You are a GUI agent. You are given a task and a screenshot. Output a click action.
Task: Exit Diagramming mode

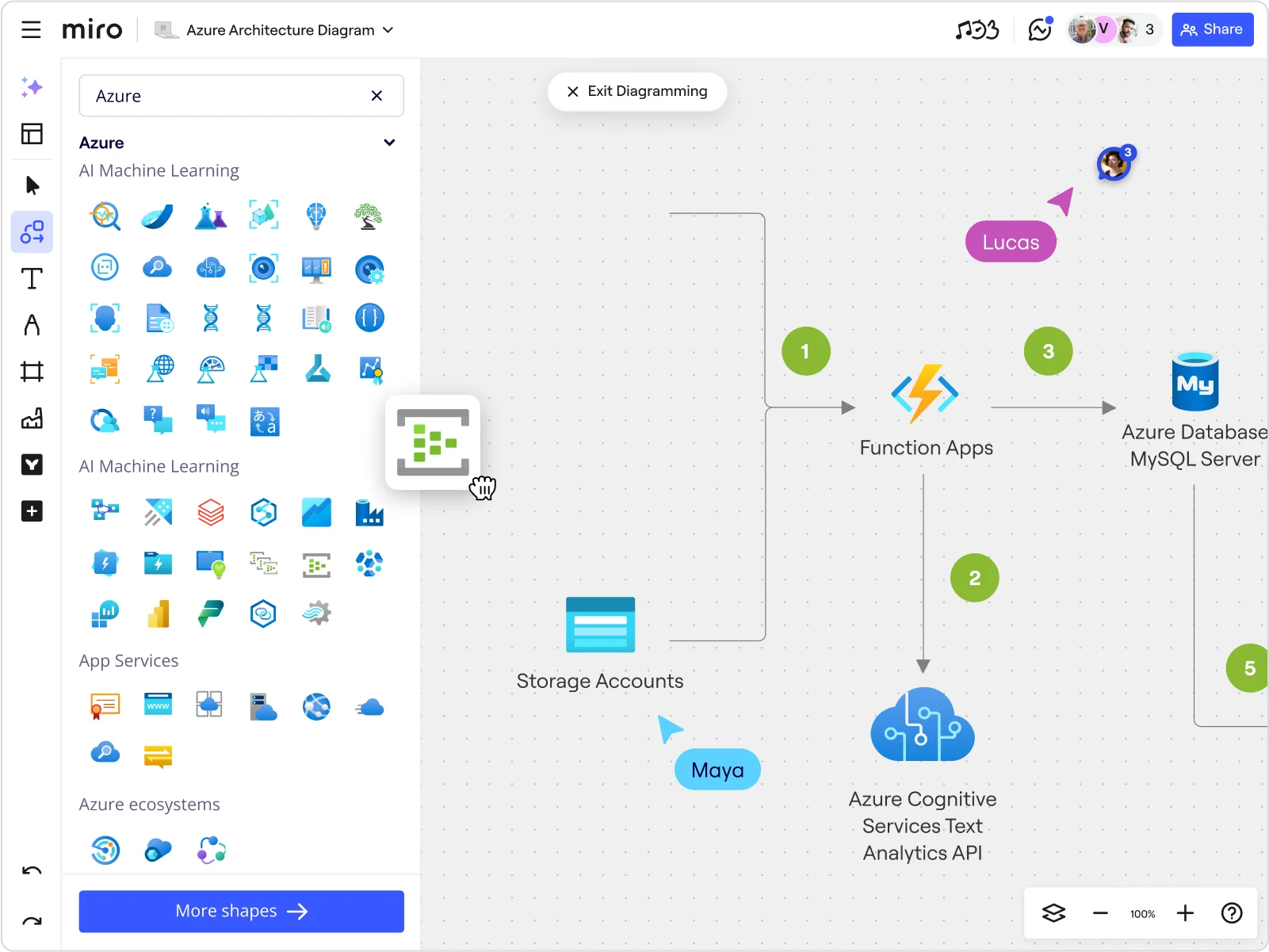(637, 91)
